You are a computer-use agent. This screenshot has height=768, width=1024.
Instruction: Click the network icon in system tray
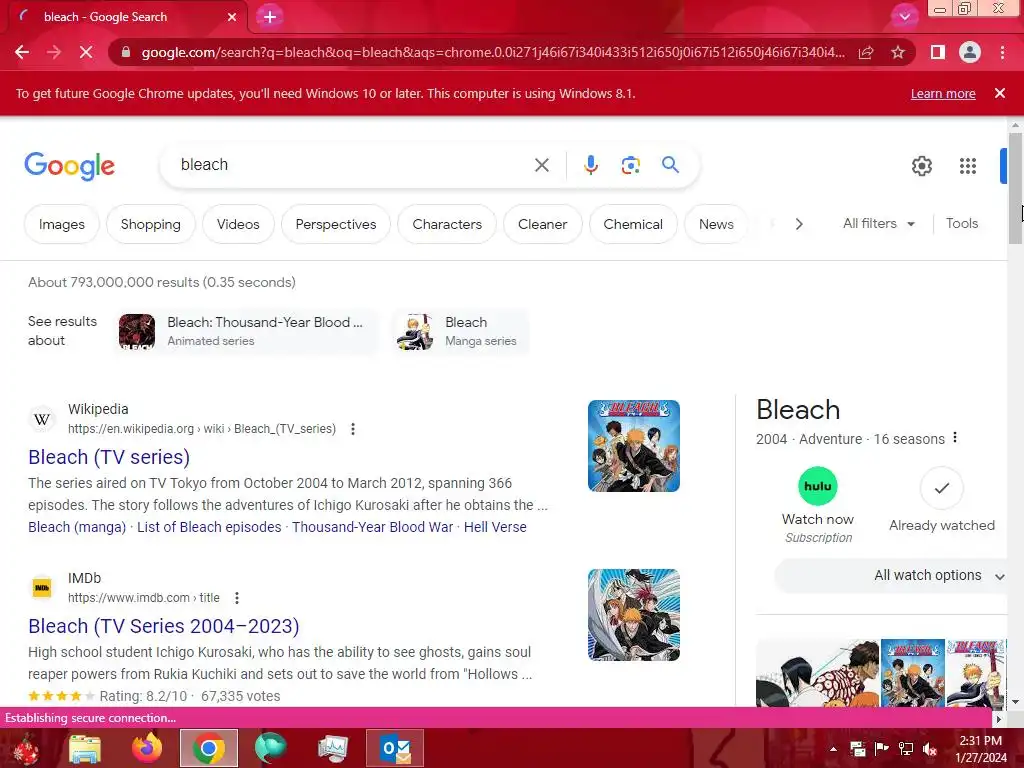(906, 749)
